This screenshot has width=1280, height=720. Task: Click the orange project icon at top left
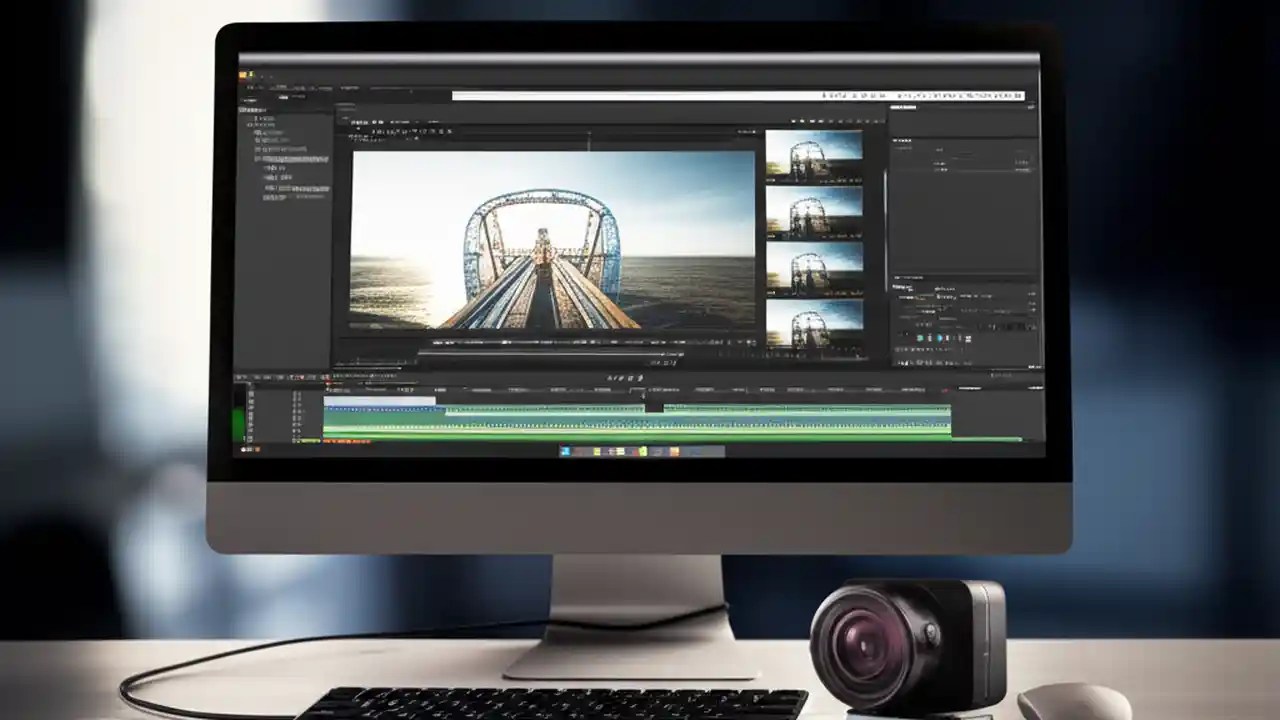tap(244, 75)
